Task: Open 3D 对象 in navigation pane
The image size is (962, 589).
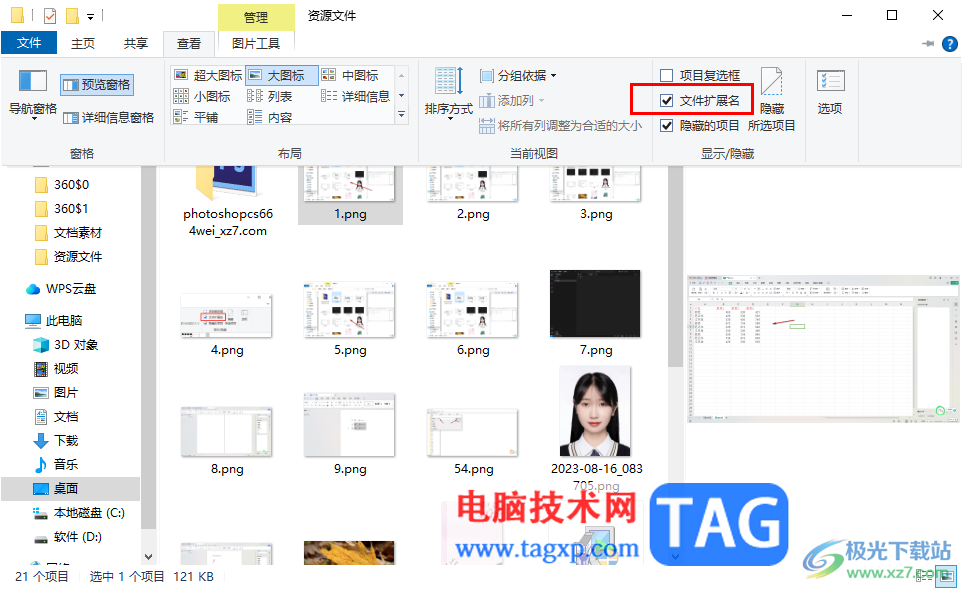Action: (66, 345)
